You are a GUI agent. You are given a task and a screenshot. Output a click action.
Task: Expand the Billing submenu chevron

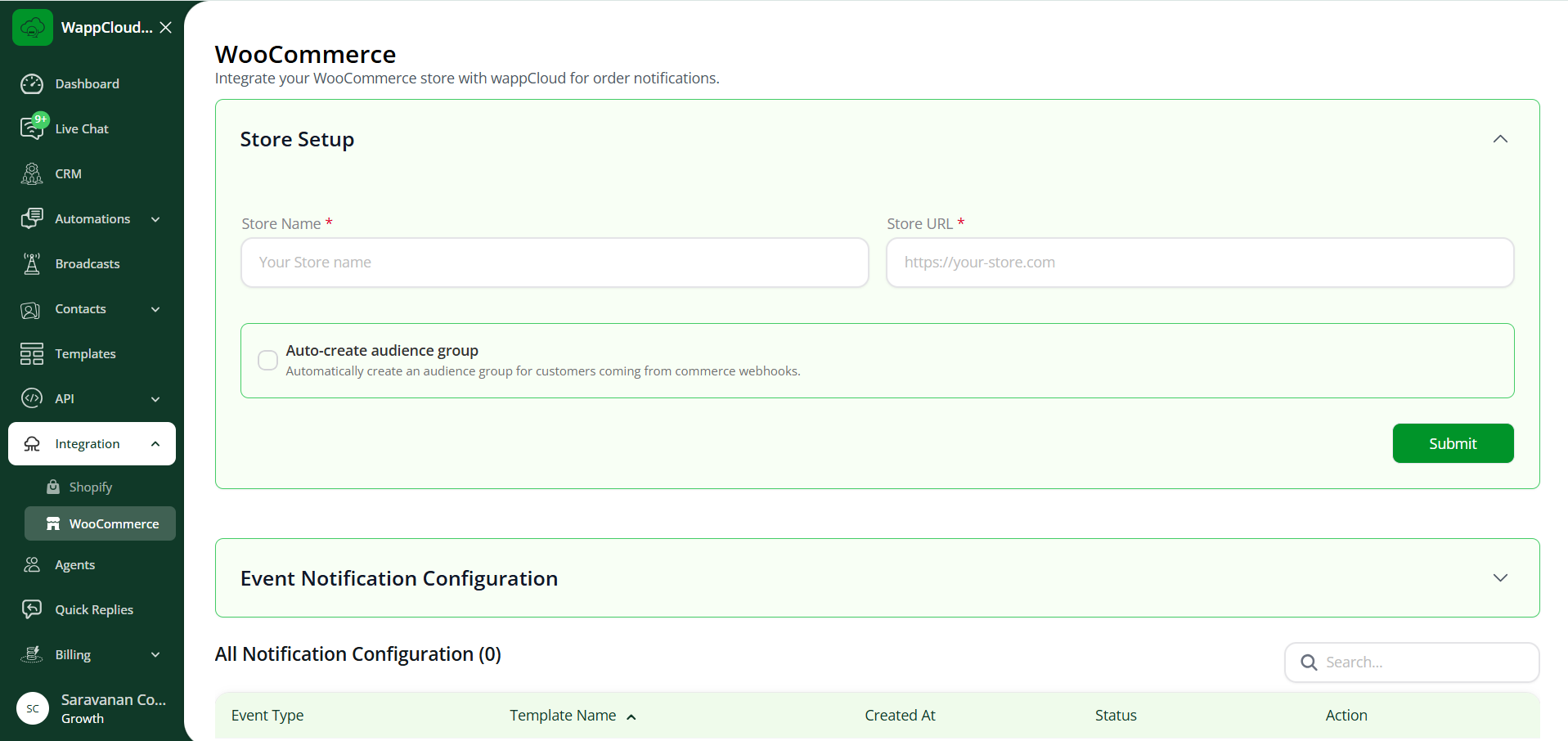tap(155, 654)
